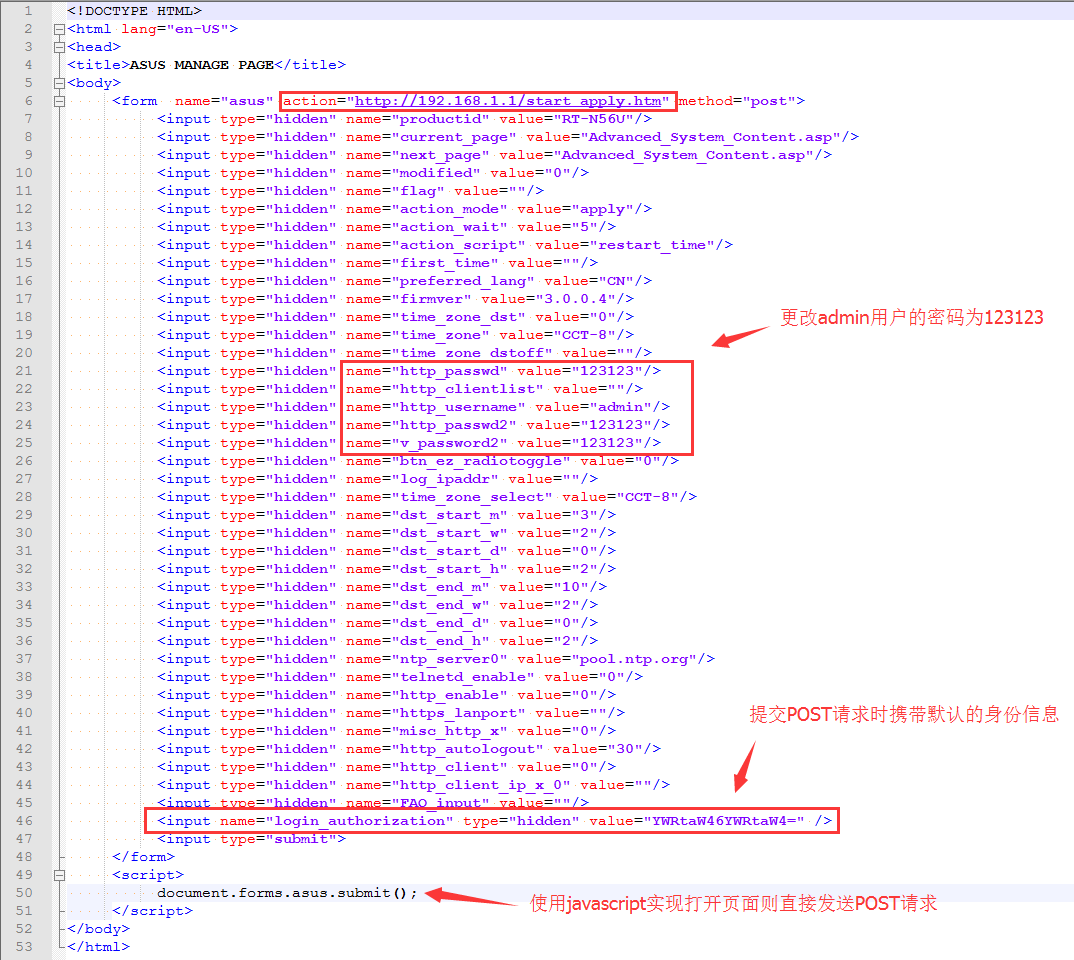Collapse the html tag fold marker

[60, 29]
